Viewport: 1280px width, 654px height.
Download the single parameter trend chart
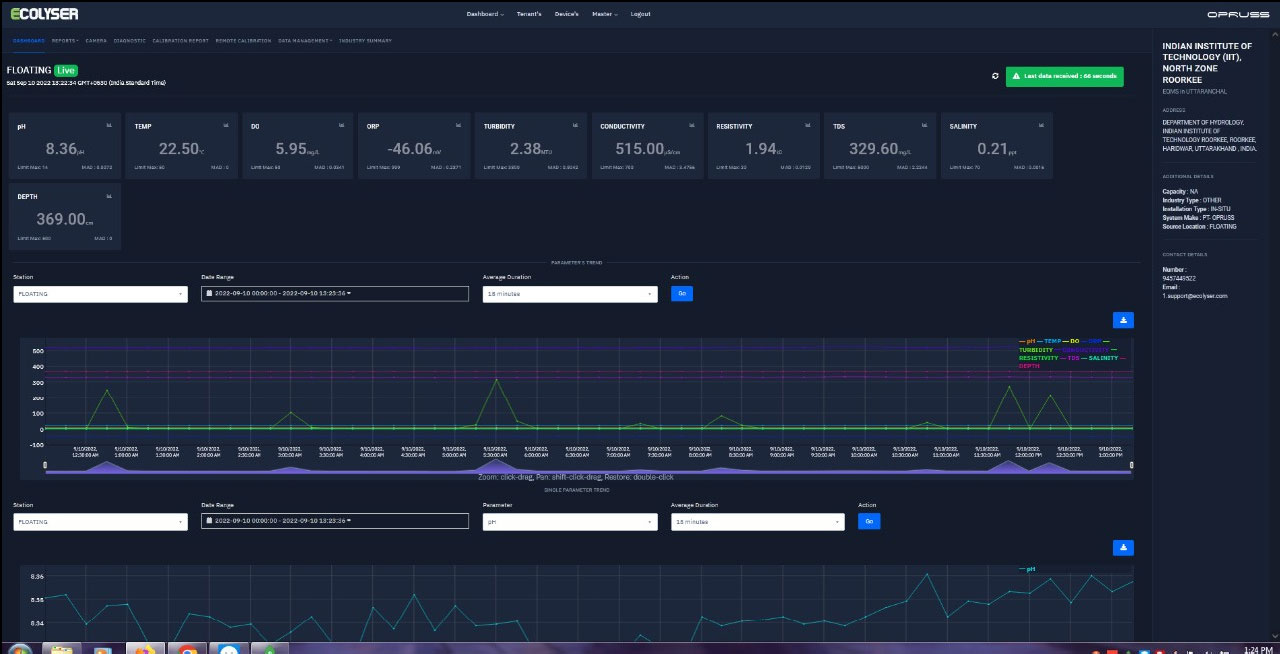click(x=1123, y=548)
